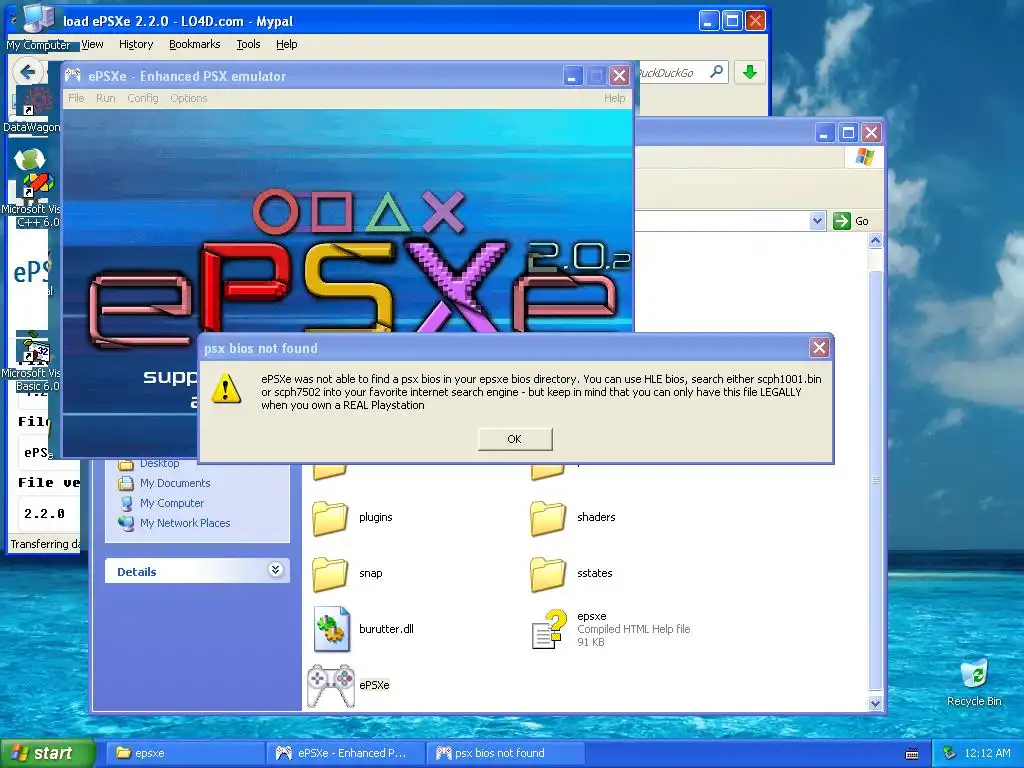Switch to epsxe folder taskbar button
Image resolution: width=1024 pixels, height=768 pixels.
[x=186, y=753]
